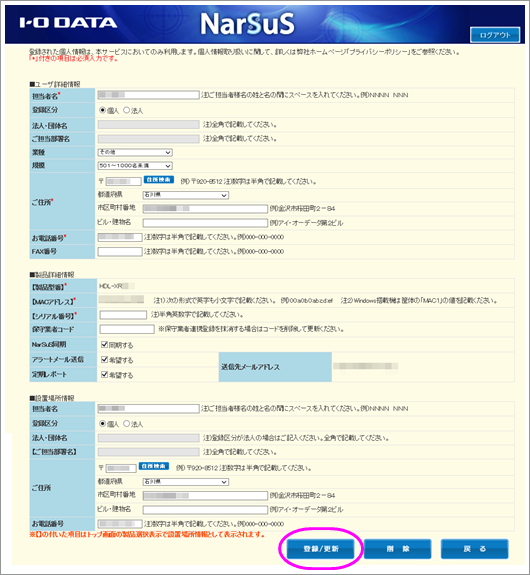Viewport: 530px width, 575px height.
Task: Click the シリアル番号 input field
Action: click(123, 315)
